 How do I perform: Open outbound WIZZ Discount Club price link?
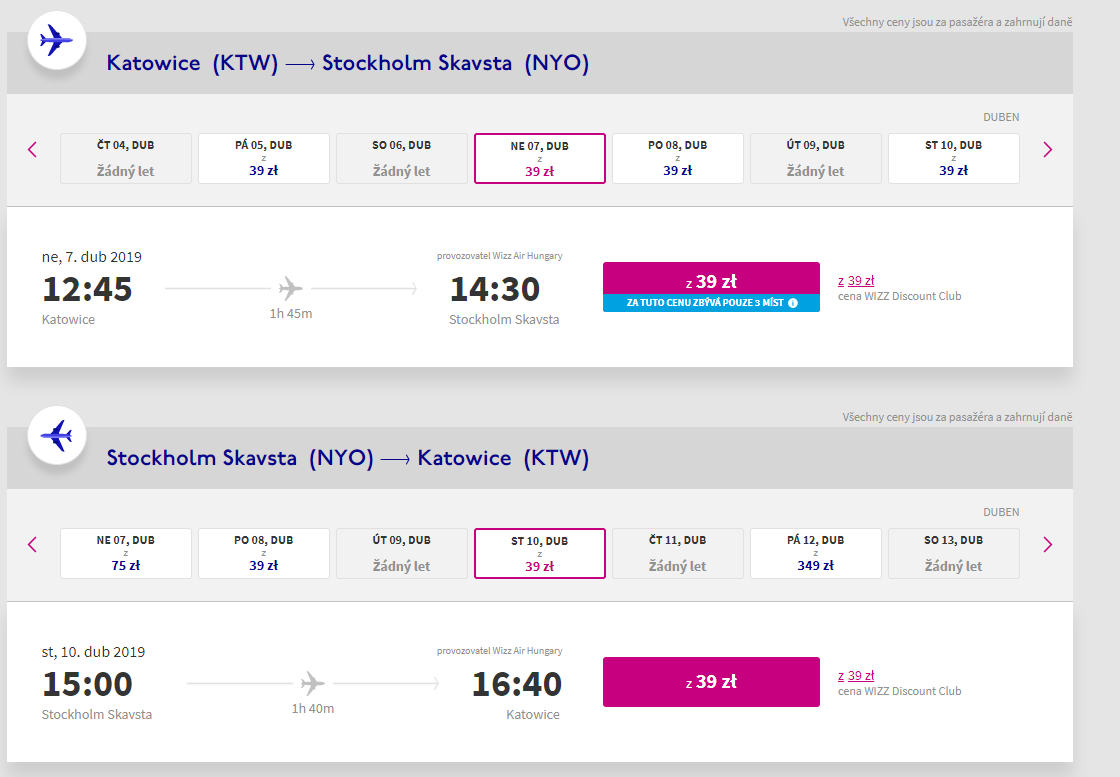coord(860,281)
